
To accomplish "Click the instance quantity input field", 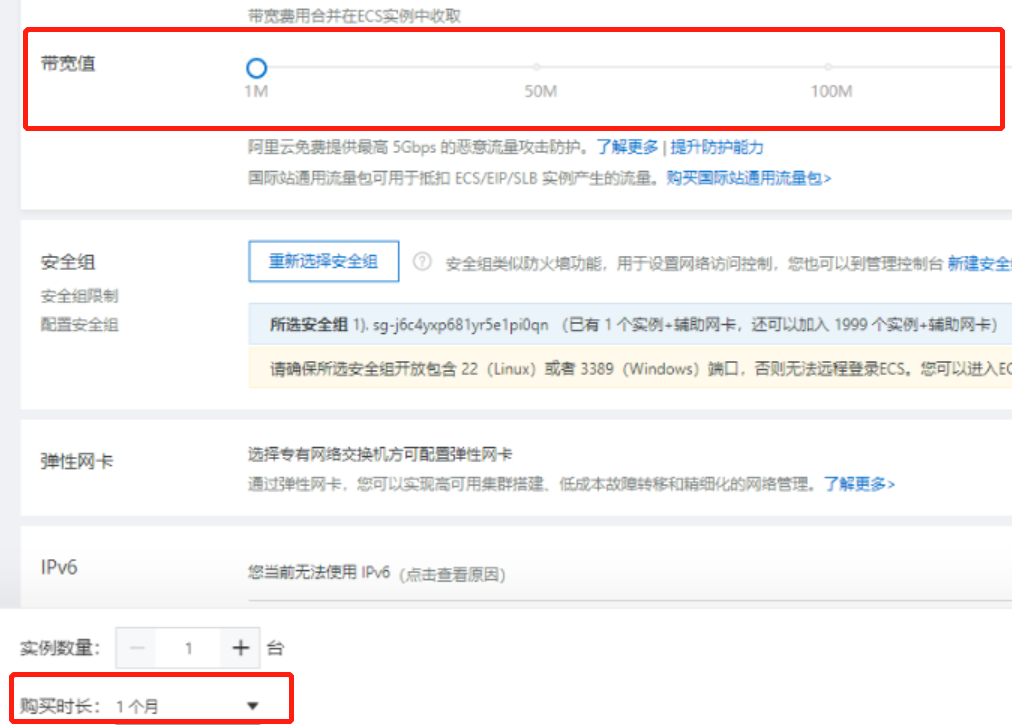I will [x=188, y=647].
